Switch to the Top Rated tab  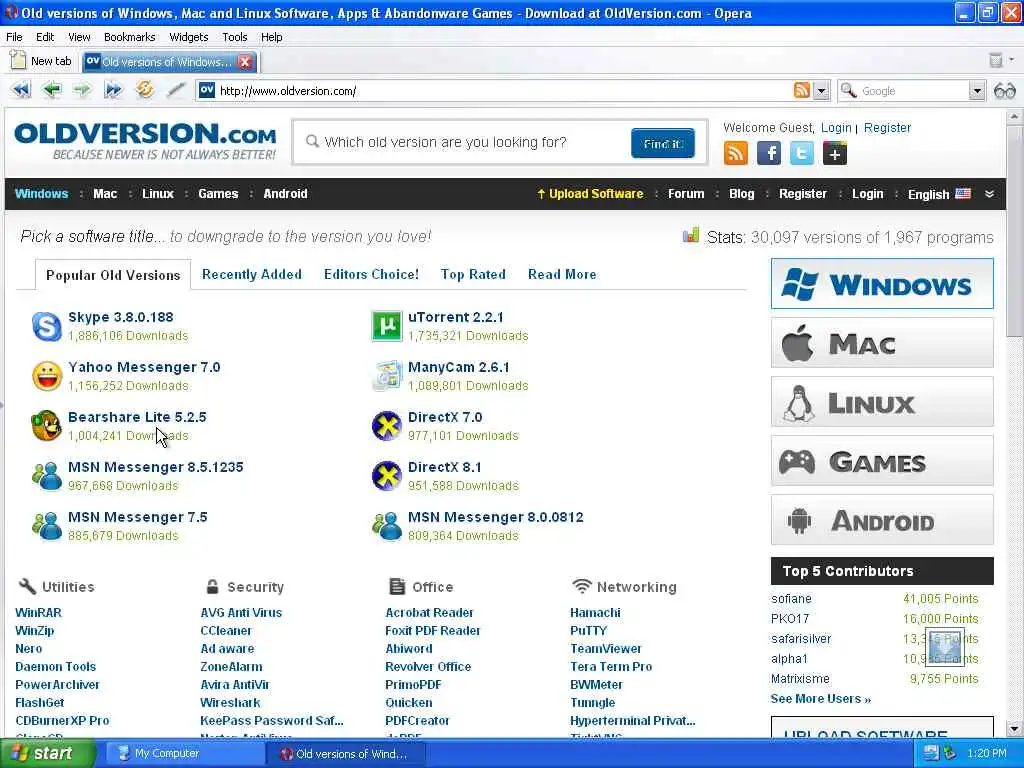point(473,274)
